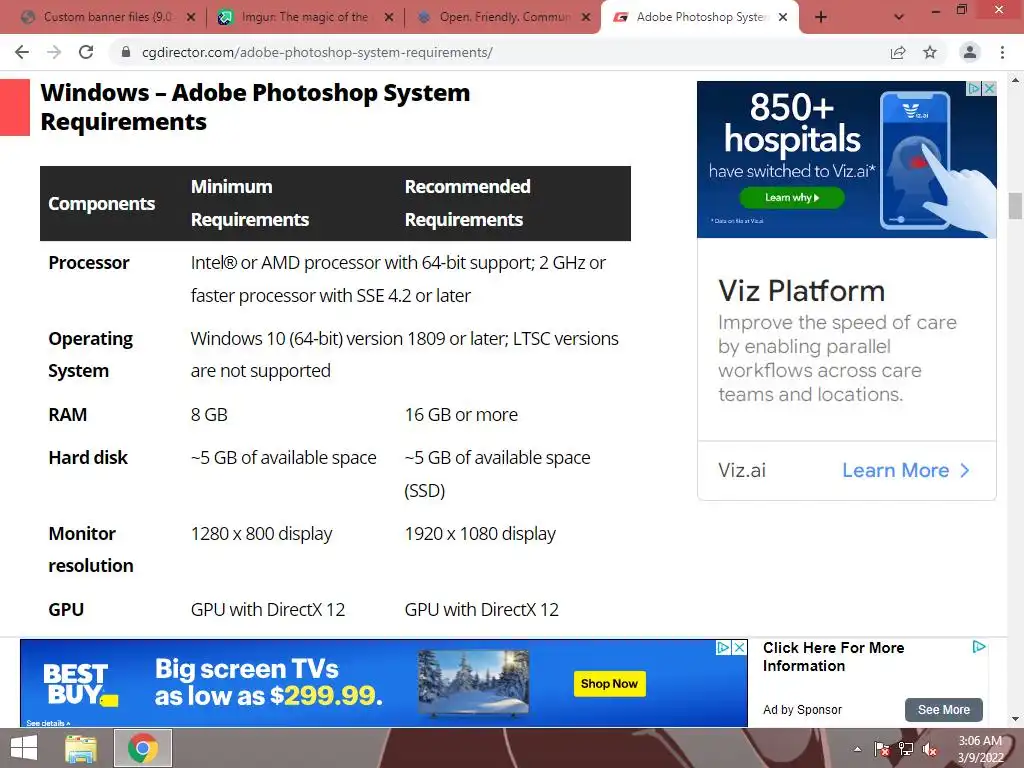Screen dimensions: 1024x768
Task: Open a new tab with plus icon
Action: pyautogui.click(x=821, y=18)
